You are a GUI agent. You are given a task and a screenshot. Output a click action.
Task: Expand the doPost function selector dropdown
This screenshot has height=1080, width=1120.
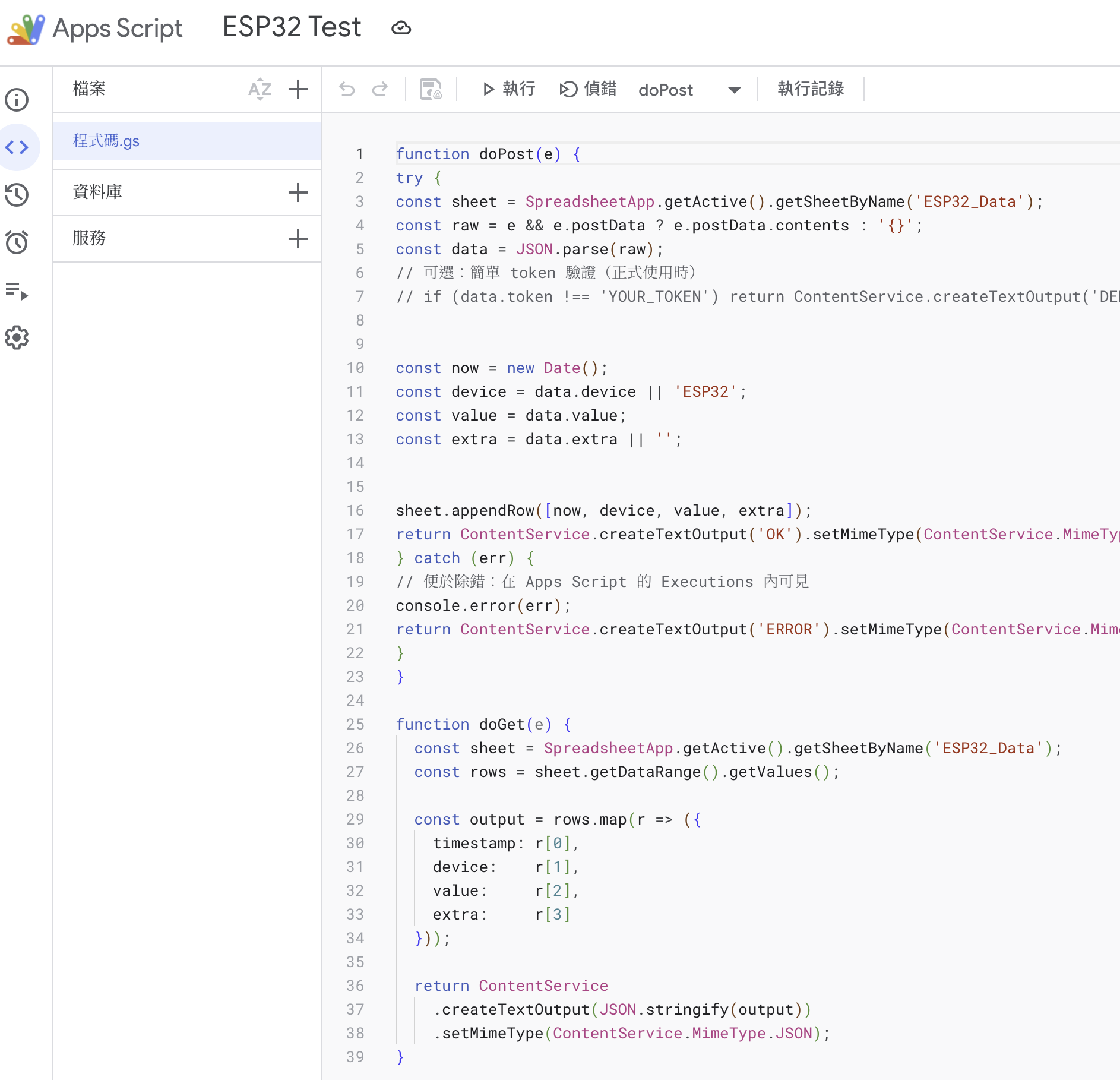click(734, 90)
